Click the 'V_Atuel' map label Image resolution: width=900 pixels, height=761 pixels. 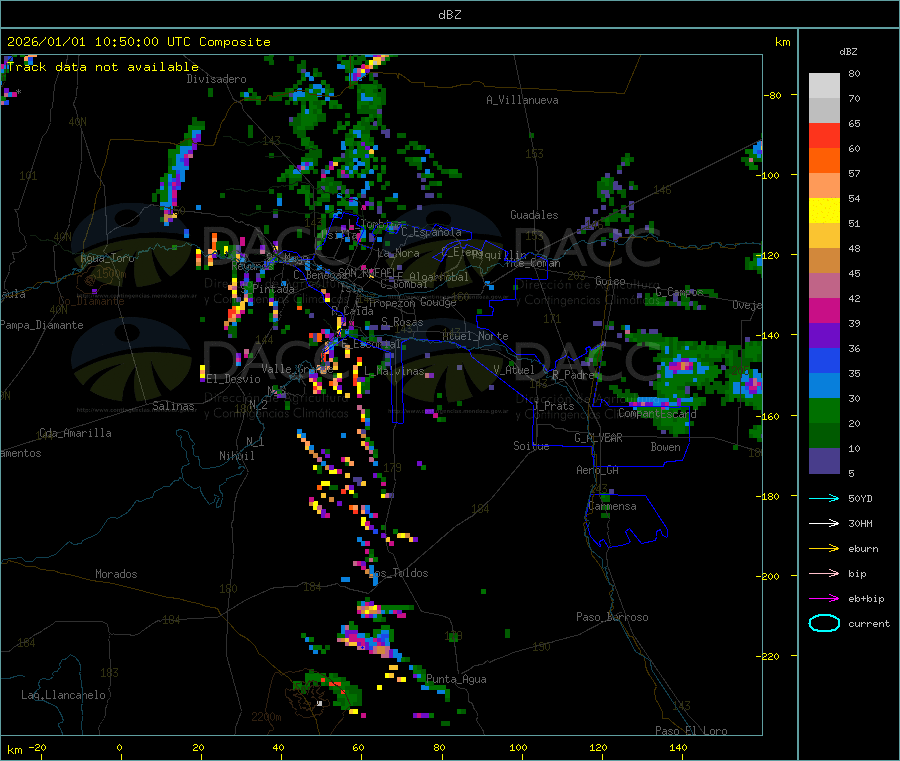tap(514, 370)
